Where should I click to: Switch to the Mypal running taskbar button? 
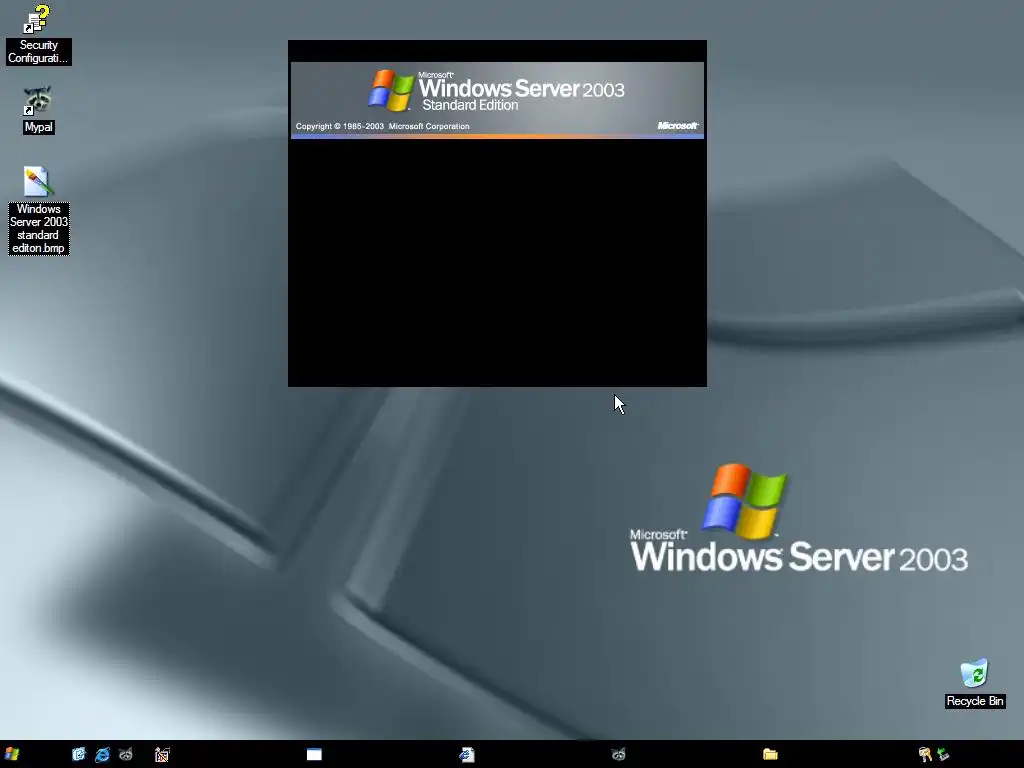618,754
